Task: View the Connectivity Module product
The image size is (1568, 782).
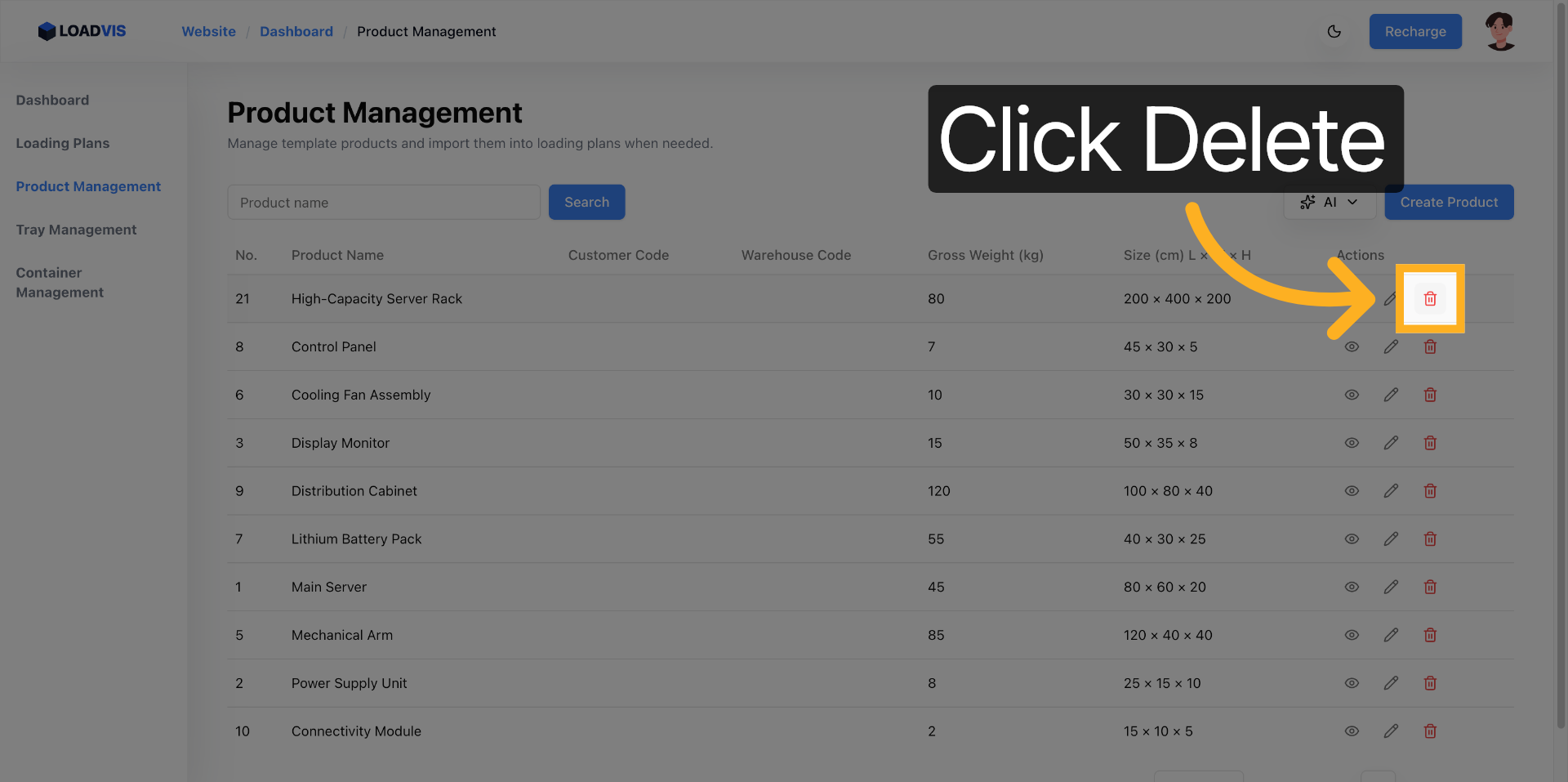Action: 1352,731
